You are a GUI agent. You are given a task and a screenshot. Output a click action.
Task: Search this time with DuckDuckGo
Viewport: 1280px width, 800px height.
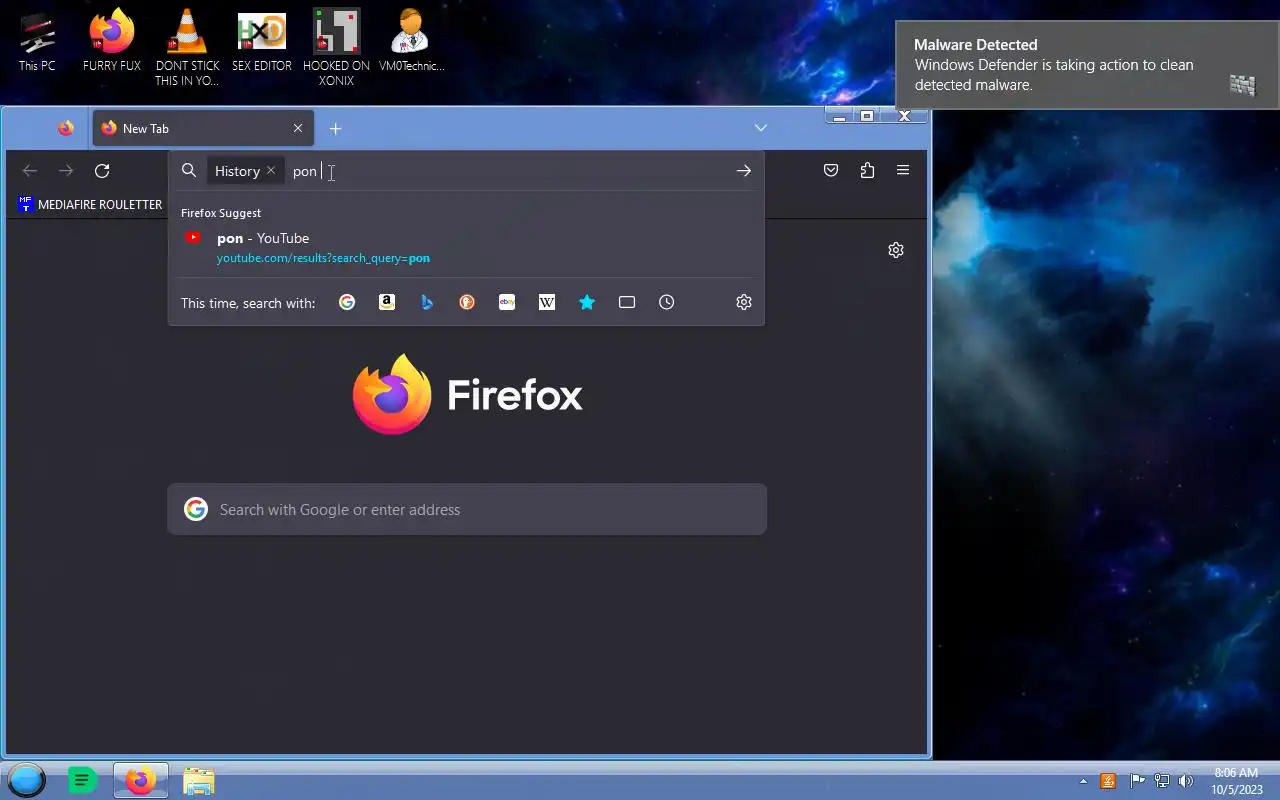[467, 302]
